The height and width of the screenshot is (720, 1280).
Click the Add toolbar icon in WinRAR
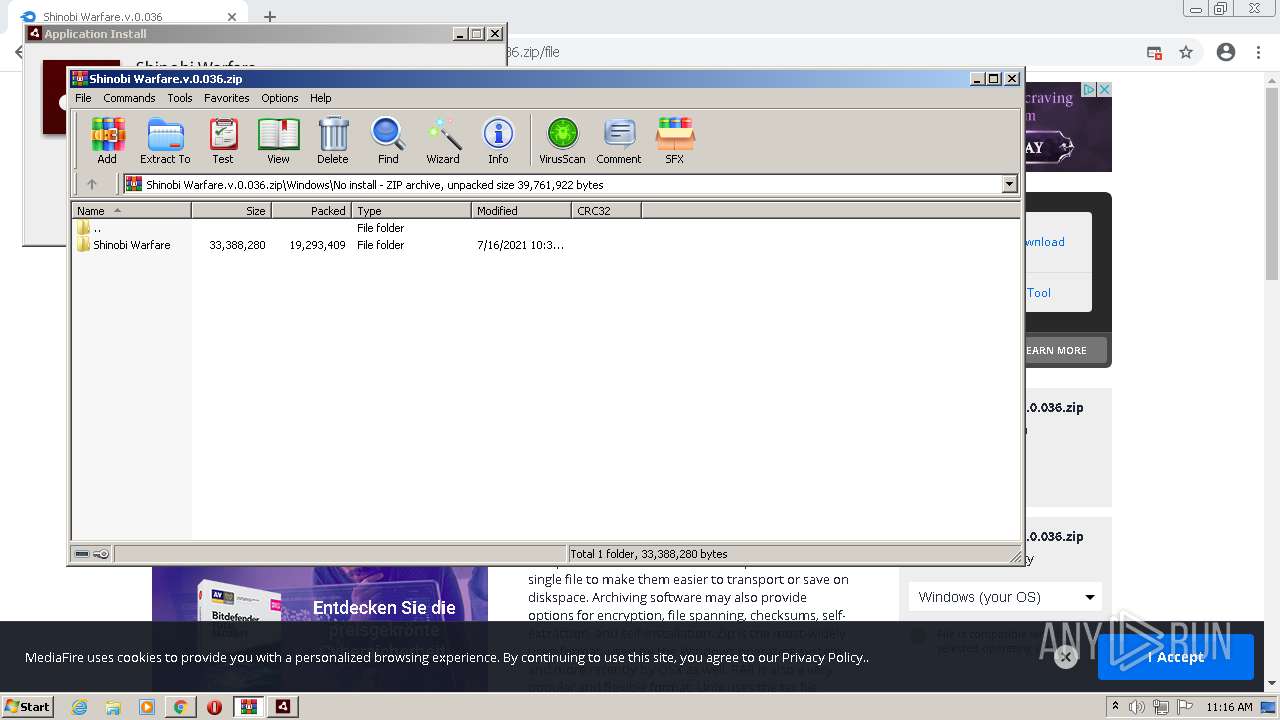tap(107, 140)
